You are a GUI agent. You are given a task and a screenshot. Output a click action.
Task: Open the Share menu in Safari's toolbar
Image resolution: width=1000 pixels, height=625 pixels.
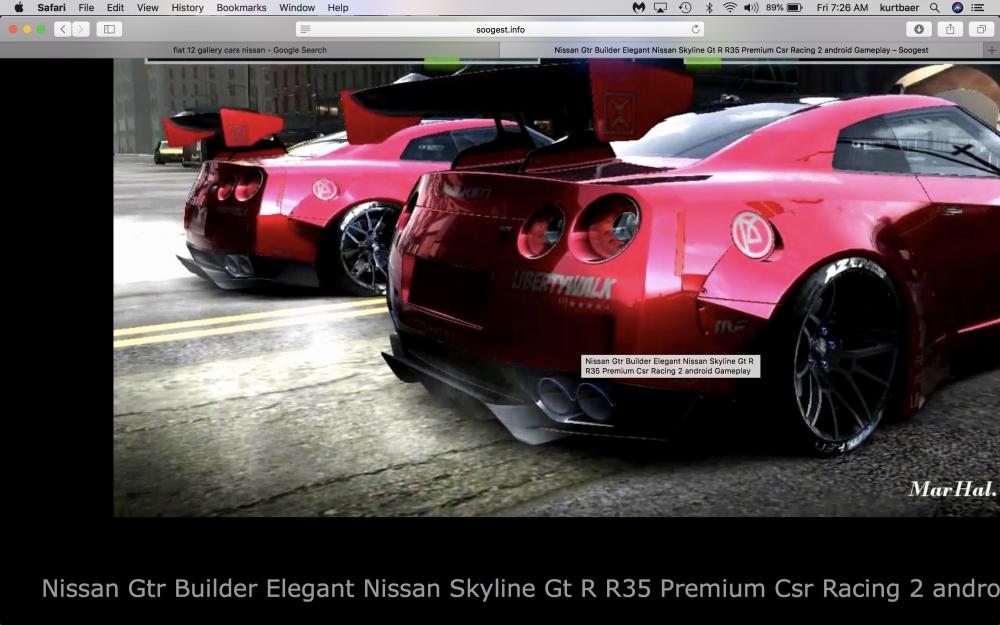tap(950, 29)
